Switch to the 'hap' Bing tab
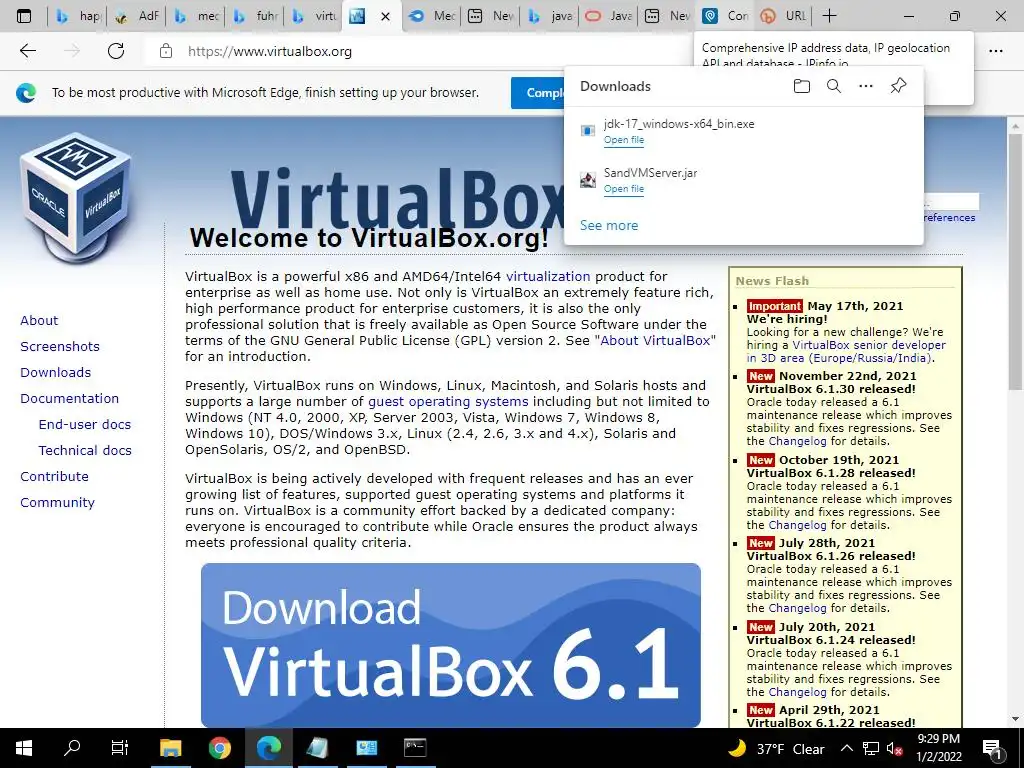The image size is (1024, 768). (x=78, y=16)
